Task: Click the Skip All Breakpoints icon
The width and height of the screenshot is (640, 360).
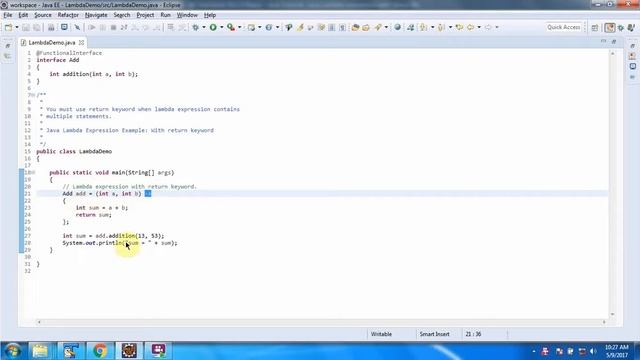Action: [x=77, y=27]
